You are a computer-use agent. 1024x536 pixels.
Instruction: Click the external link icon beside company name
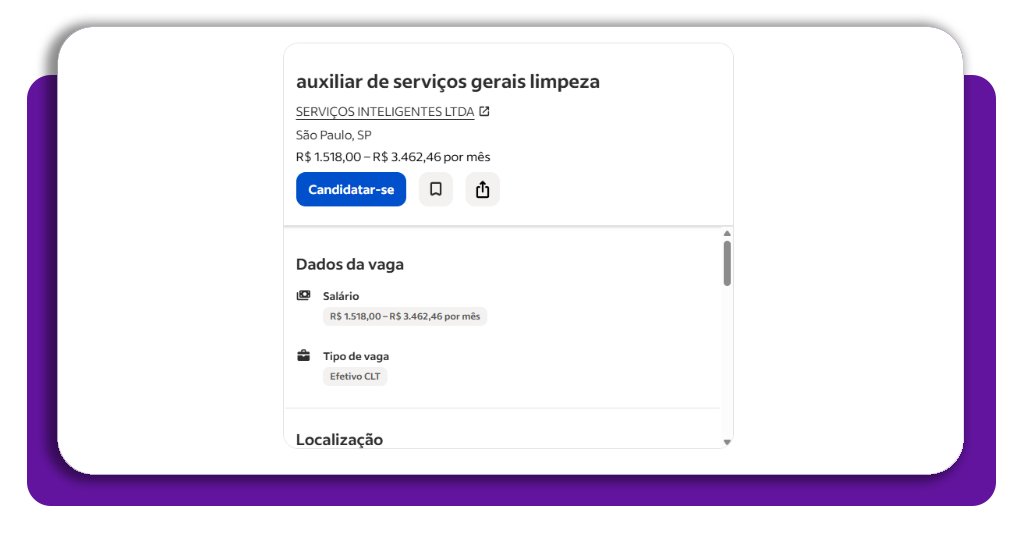[484, 112]
